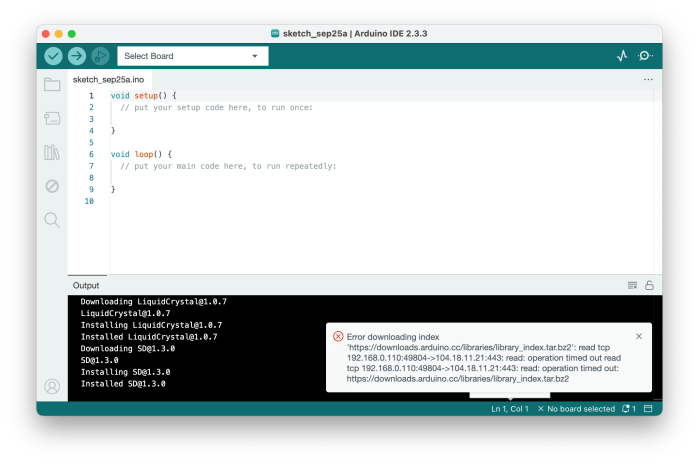
Task: Toggle the output panel scroll lock
Action: (x=649, y=285)
